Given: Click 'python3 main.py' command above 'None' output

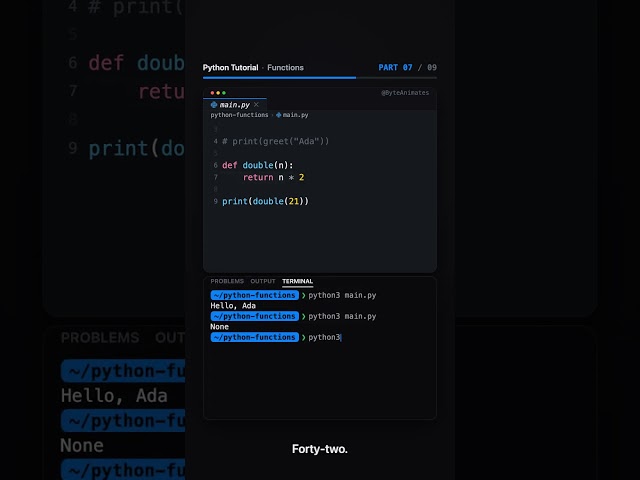Looking at the screenshot, I should coord(342,316).
